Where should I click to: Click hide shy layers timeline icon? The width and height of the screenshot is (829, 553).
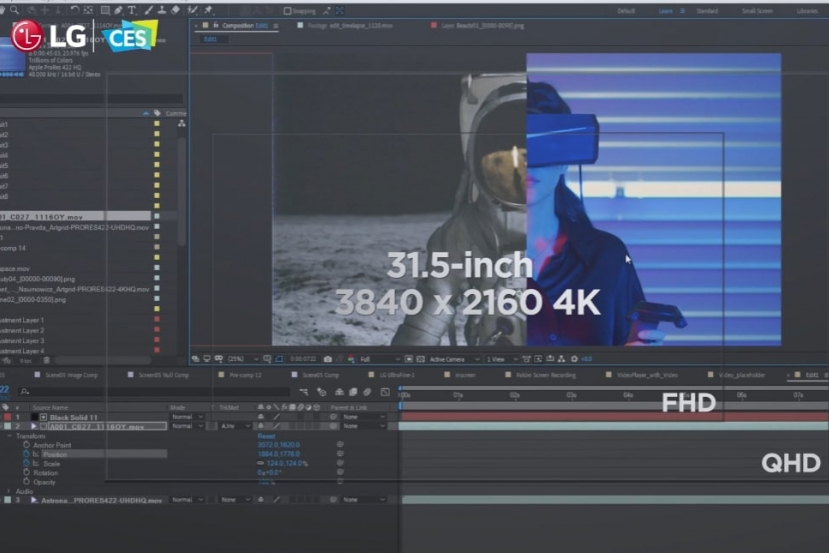pyautogui.click(x=339, y=392)
